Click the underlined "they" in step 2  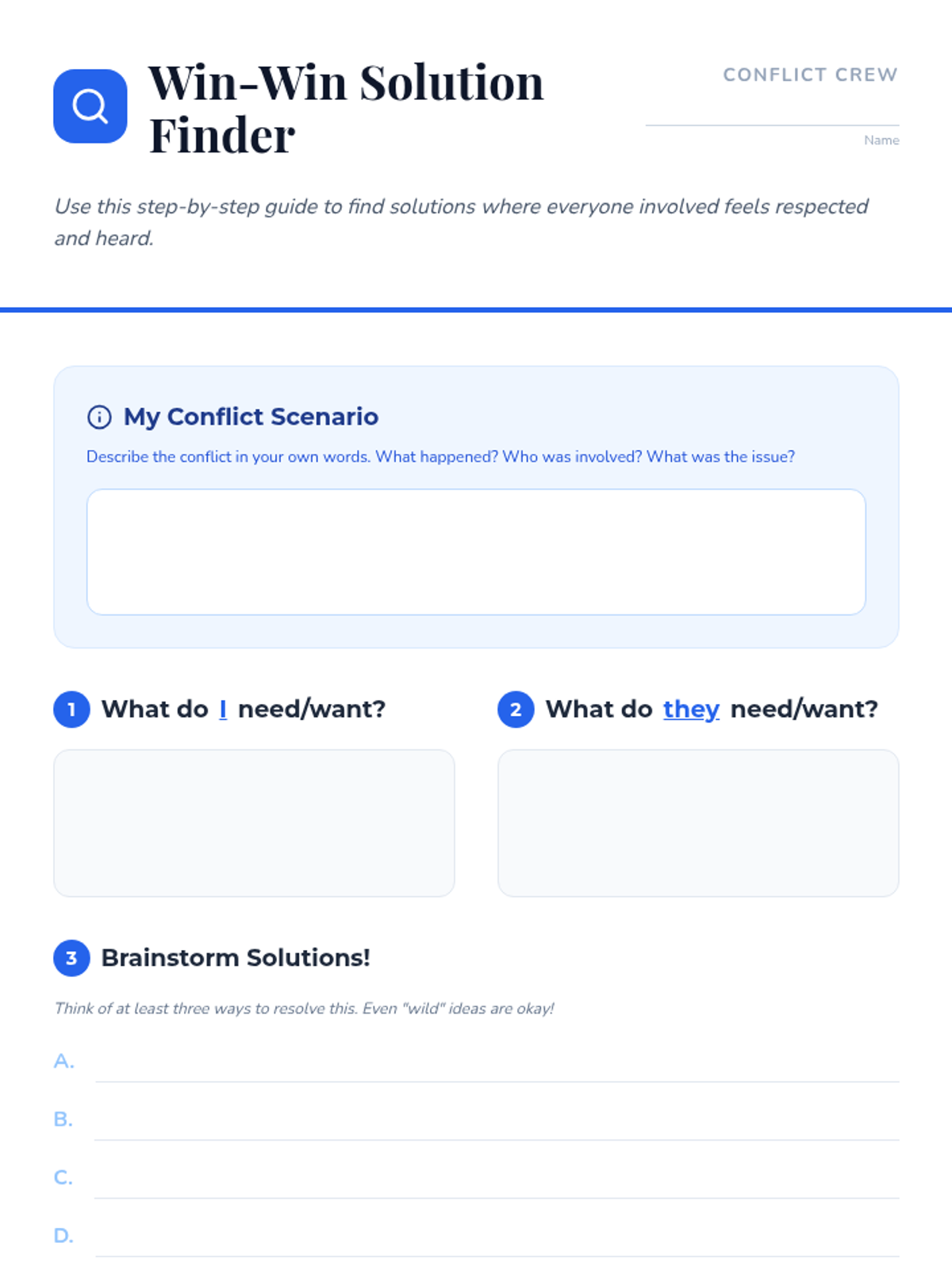pyautogui.click(x=691, y=709)
